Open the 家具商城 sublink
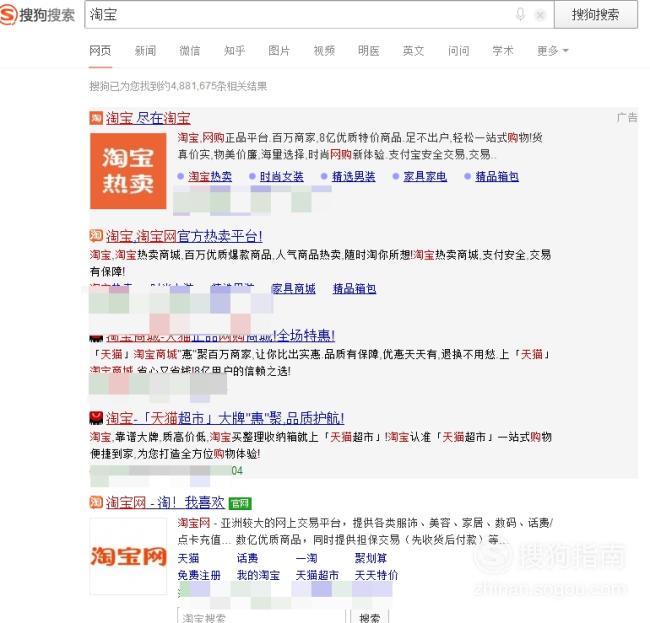This screenshot has height=623, width=650. pos(293,288)
